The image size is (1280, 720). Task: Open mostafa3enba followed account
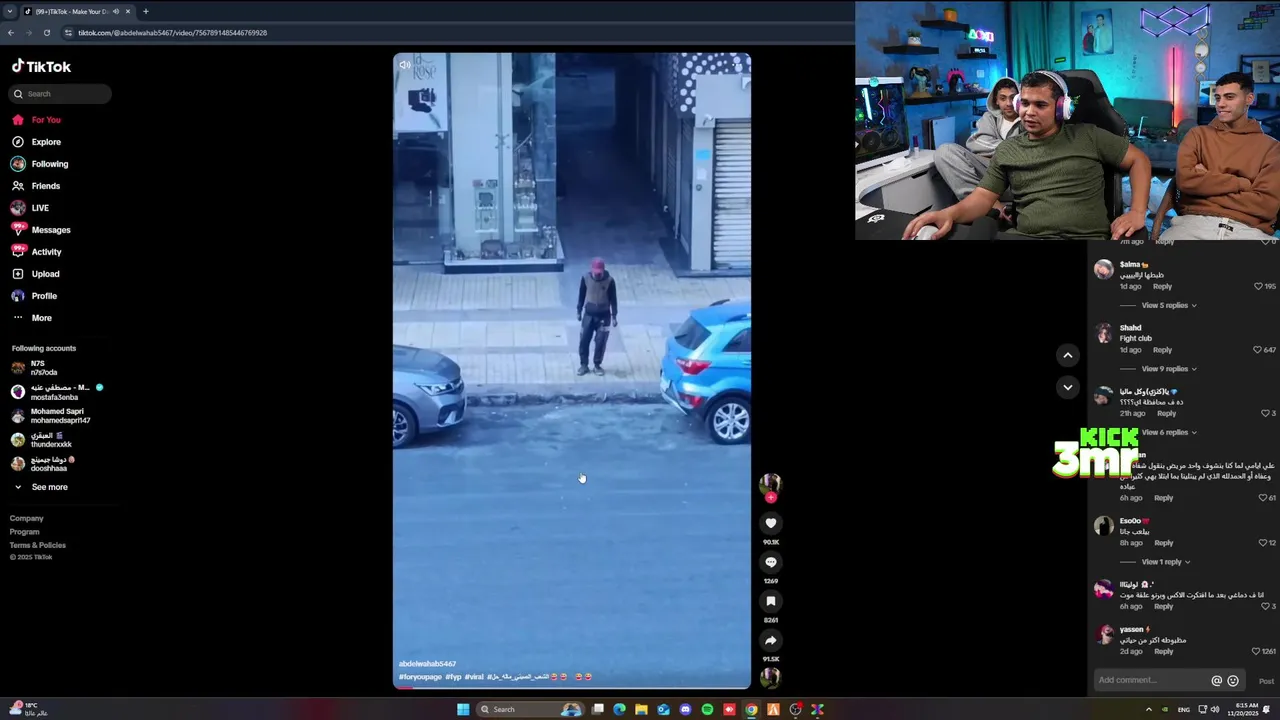[56, 392]
